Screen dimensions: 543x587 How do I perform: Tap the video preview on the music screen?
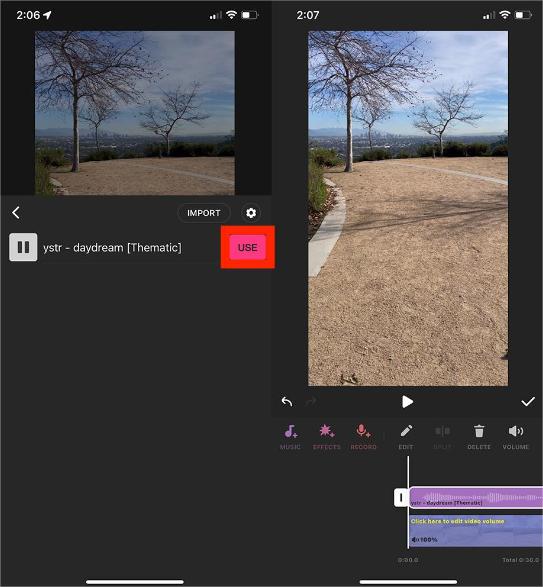(135, 113)
